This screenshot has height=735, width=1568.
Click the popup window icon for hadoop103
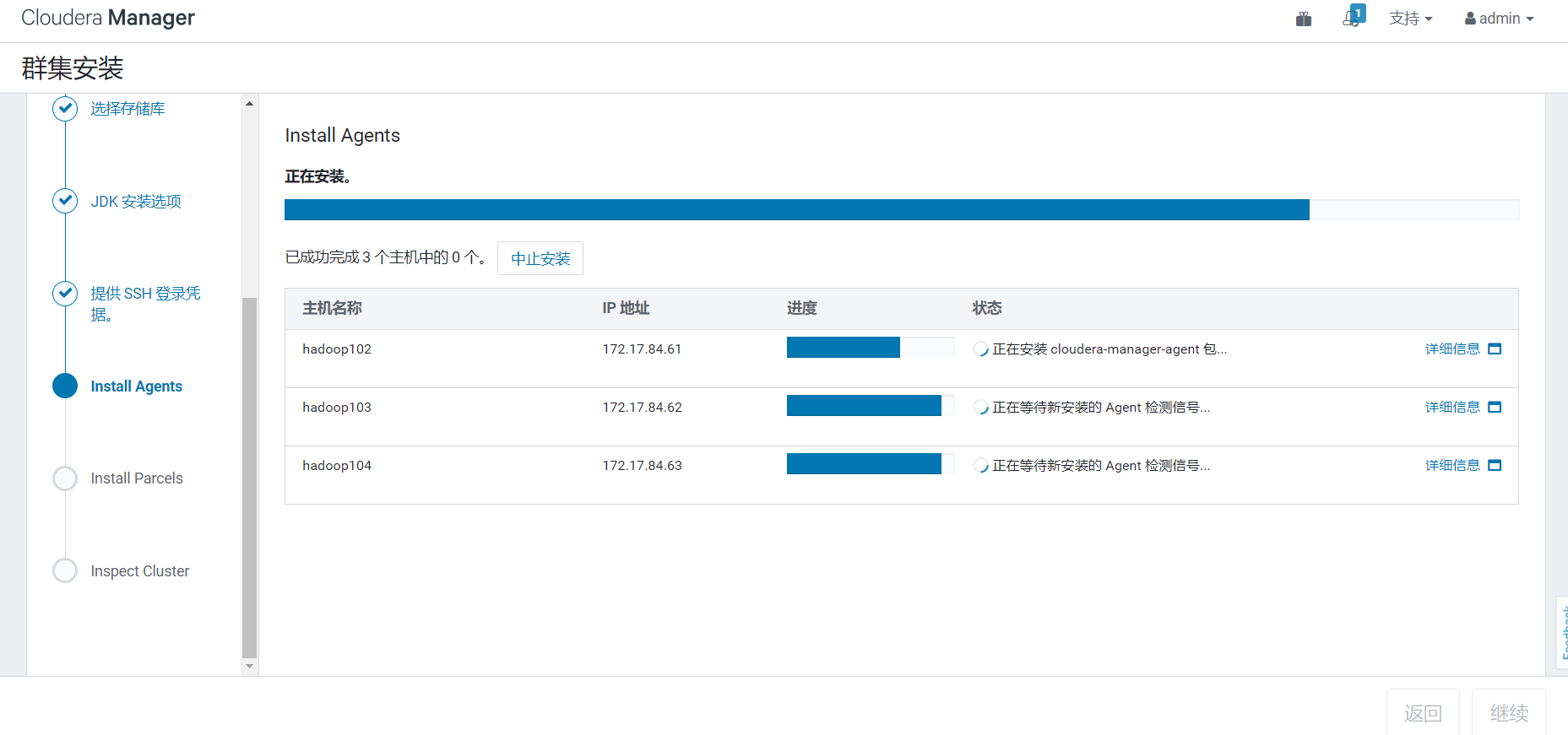point(1495,408)
